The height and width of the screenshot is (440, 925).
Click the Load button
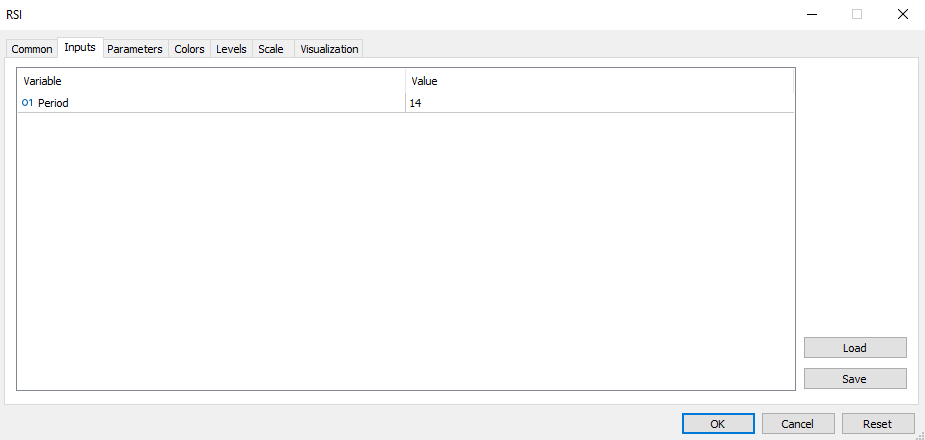click(x=855, y=348)
